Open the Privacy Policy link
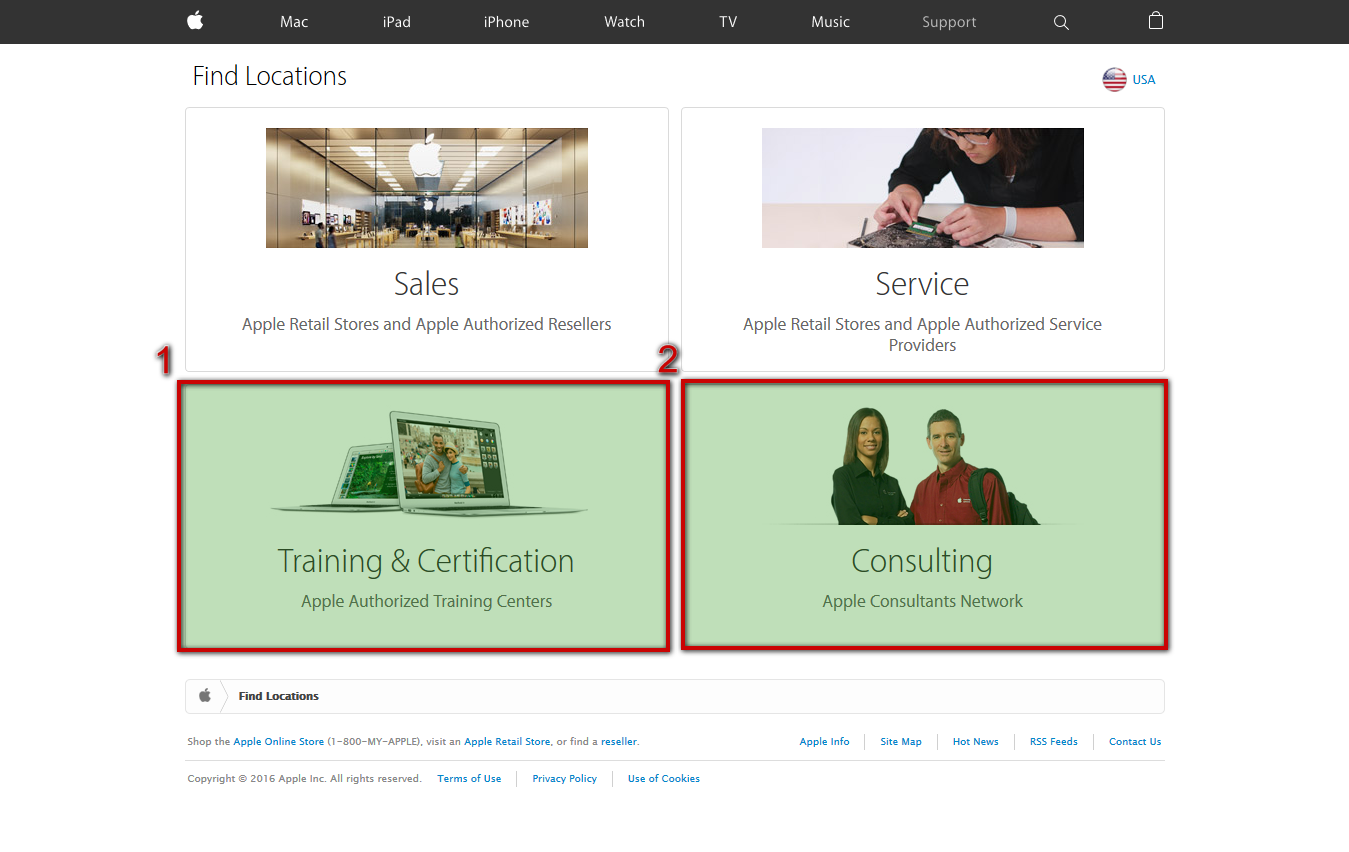 click(x=564, y=779)
